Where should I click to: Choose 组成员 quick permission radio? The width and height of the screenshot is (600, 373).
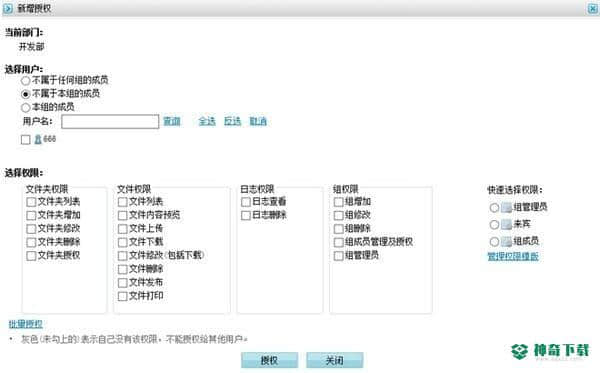click(494, 241)
